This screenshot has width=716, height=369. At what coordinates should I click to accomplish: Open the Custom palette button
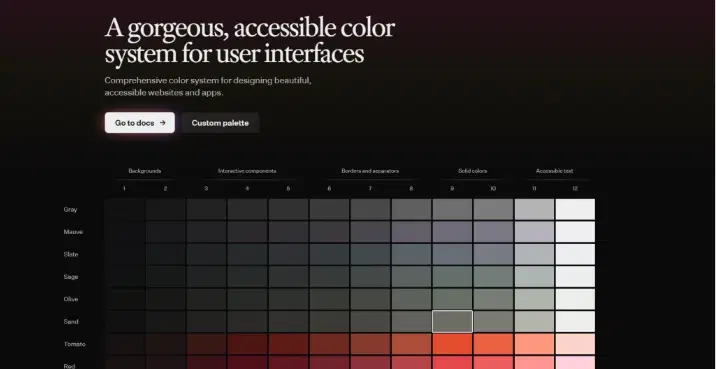point(220,123)
